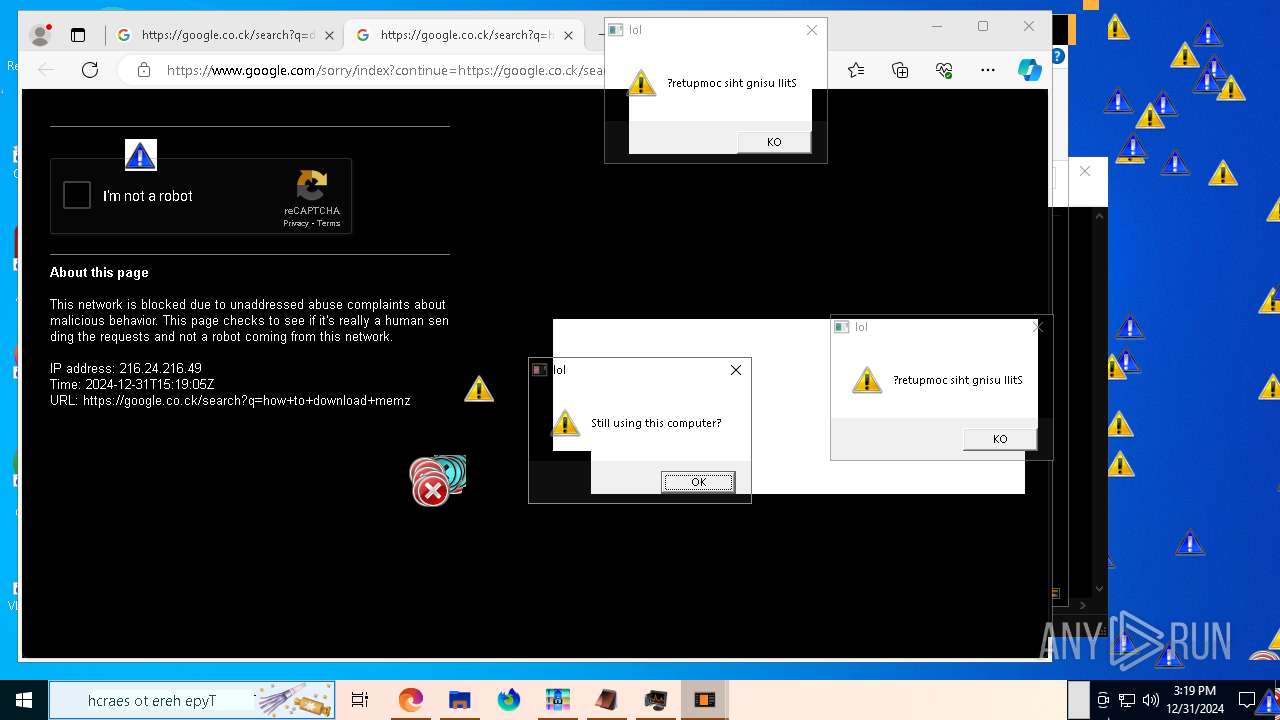Open Microsoft Edge from the taskbar
This screenshot has width=1280, height=720.
(x=410, y=700)
